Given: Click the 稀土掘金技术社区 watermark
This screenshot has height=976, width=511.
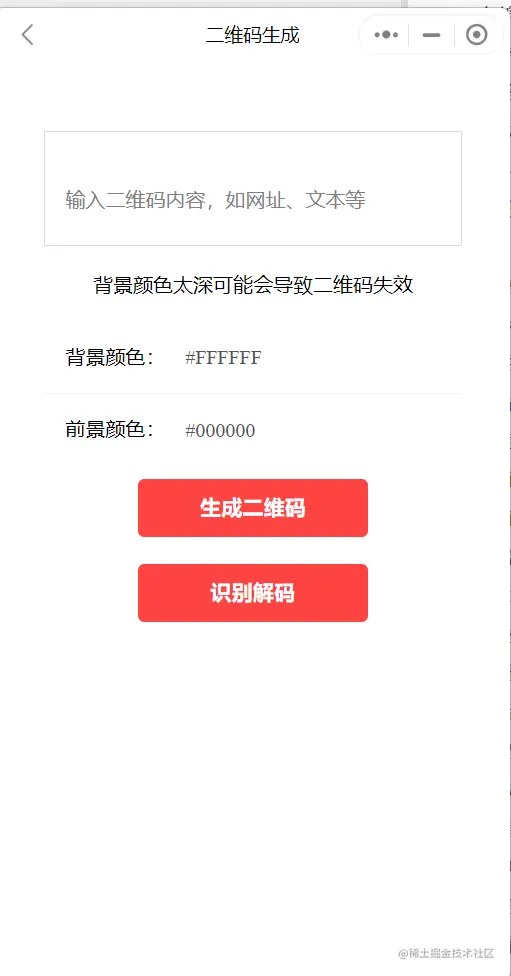Looking at the screenshot, I should point(446,954).
